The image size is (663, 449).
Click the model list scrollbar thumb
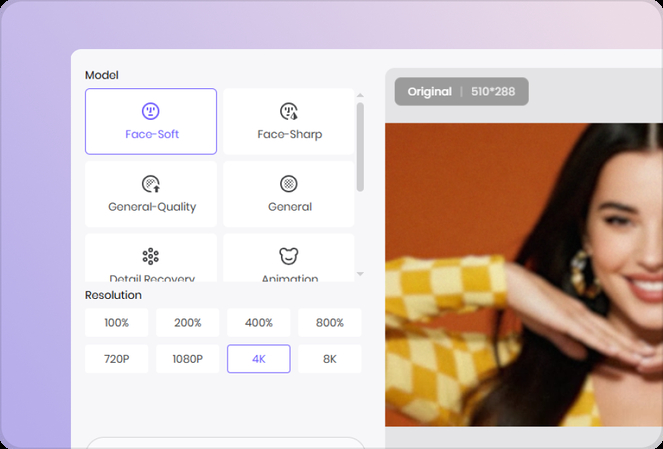coord(360,146)
